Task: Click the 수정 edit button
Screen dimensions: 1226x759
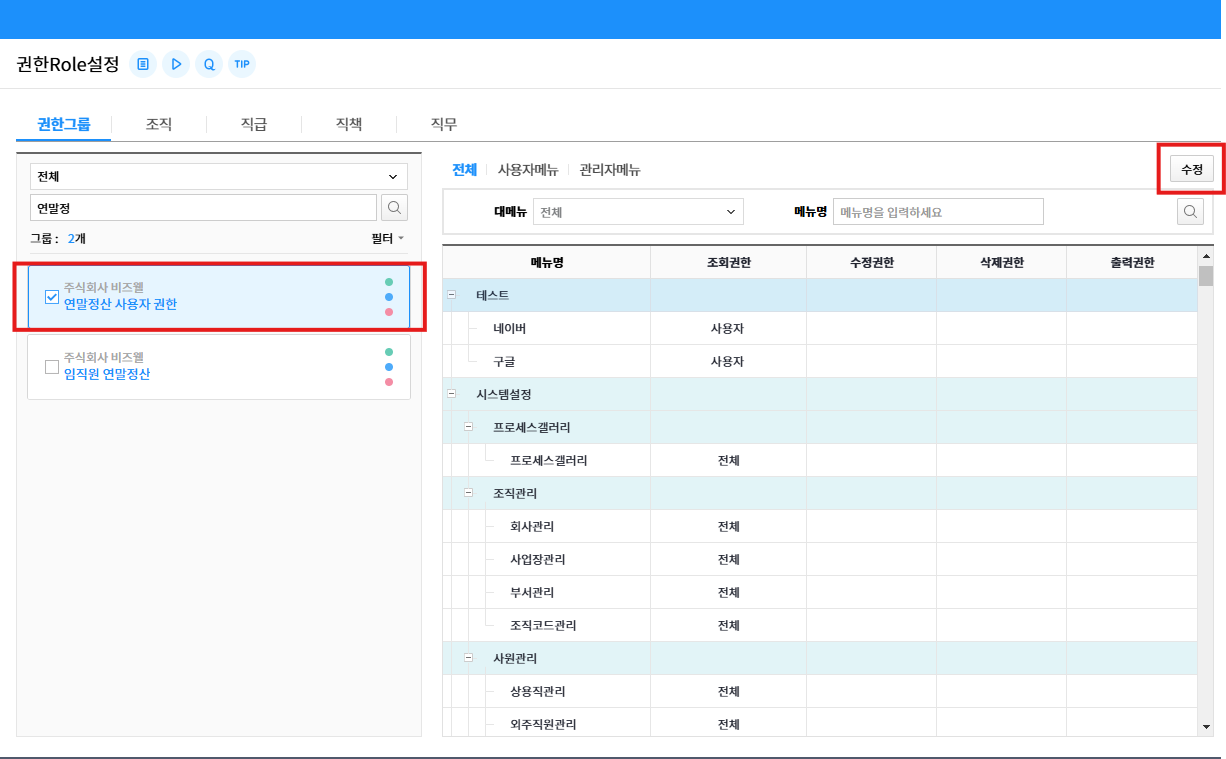Action: coord(1191,170)
